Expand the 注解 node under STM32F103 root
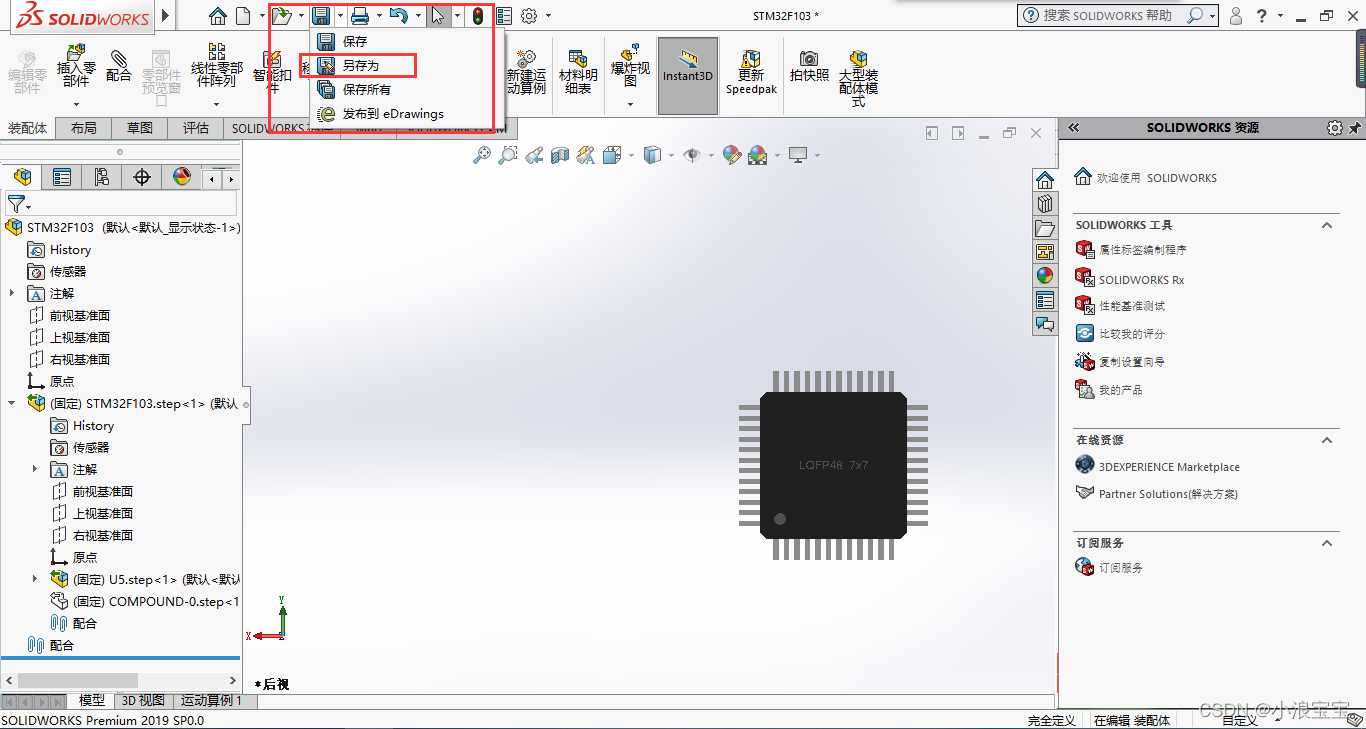1366x729 pixels. [12, 294]
